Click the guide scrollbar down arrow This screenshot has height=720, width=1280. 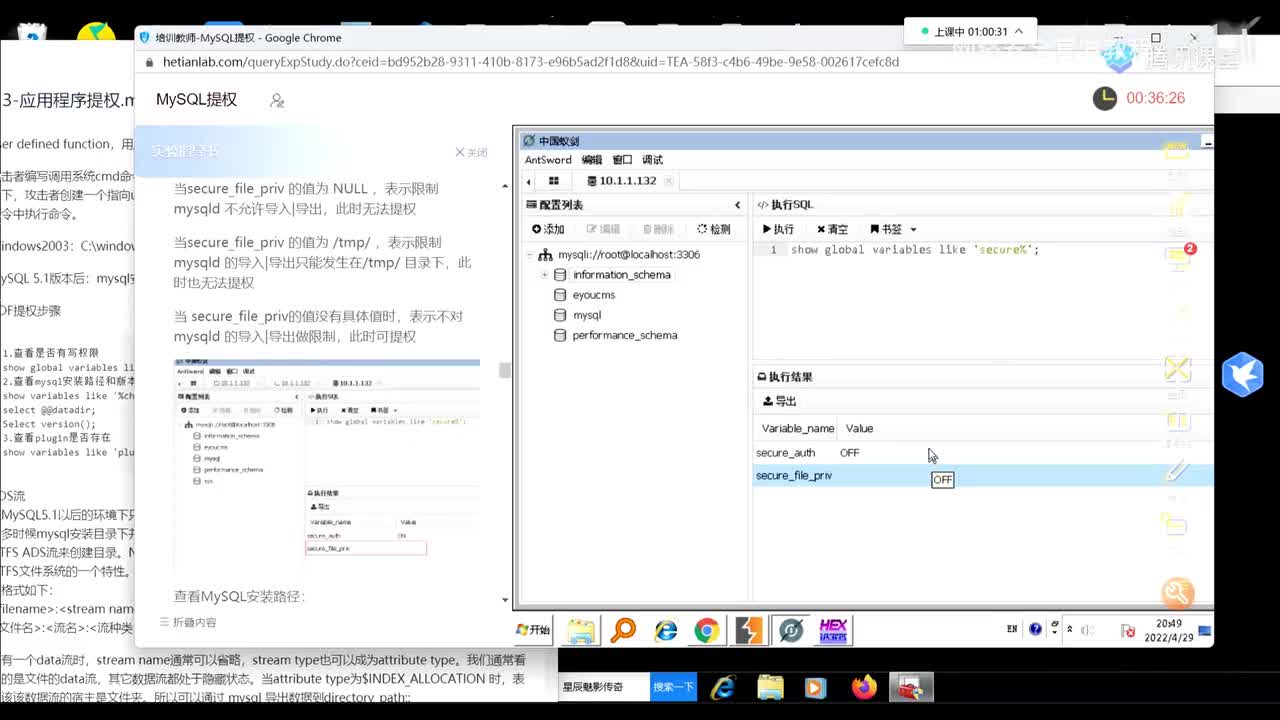tap(505, 600)
